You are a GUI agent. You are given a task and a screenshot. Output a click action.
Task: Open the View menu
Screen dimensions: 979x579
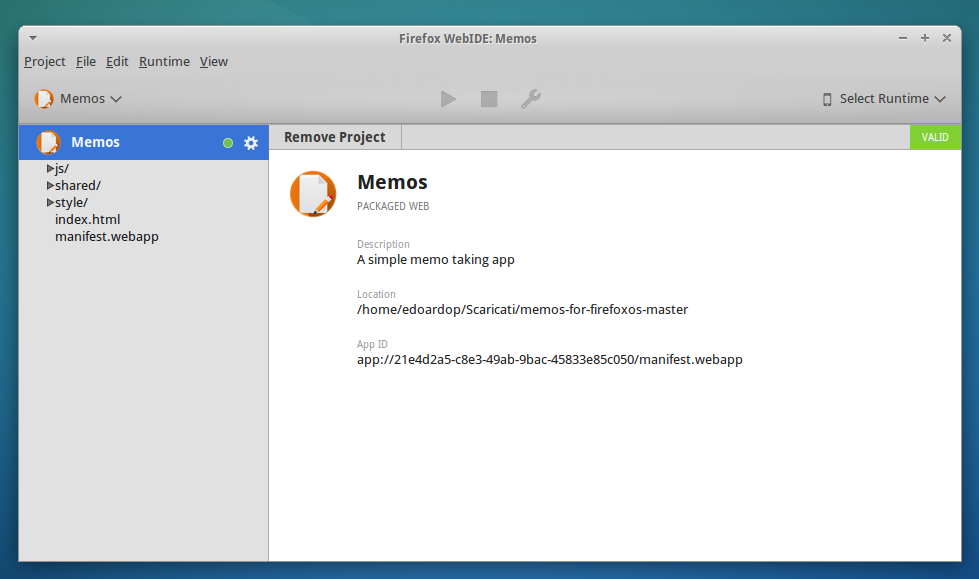tap(214, 62)
